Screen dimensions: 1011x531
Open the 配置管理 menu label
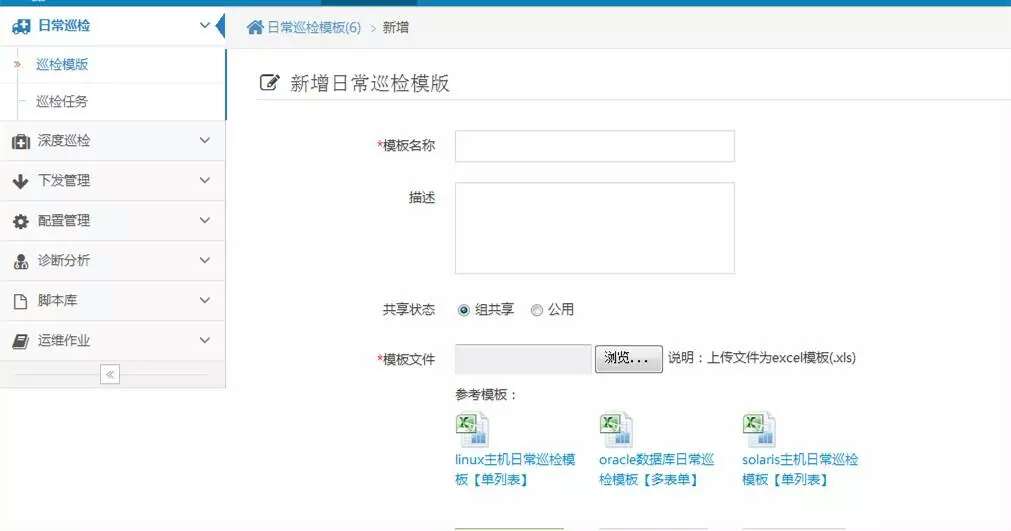[x=64, y=220]
